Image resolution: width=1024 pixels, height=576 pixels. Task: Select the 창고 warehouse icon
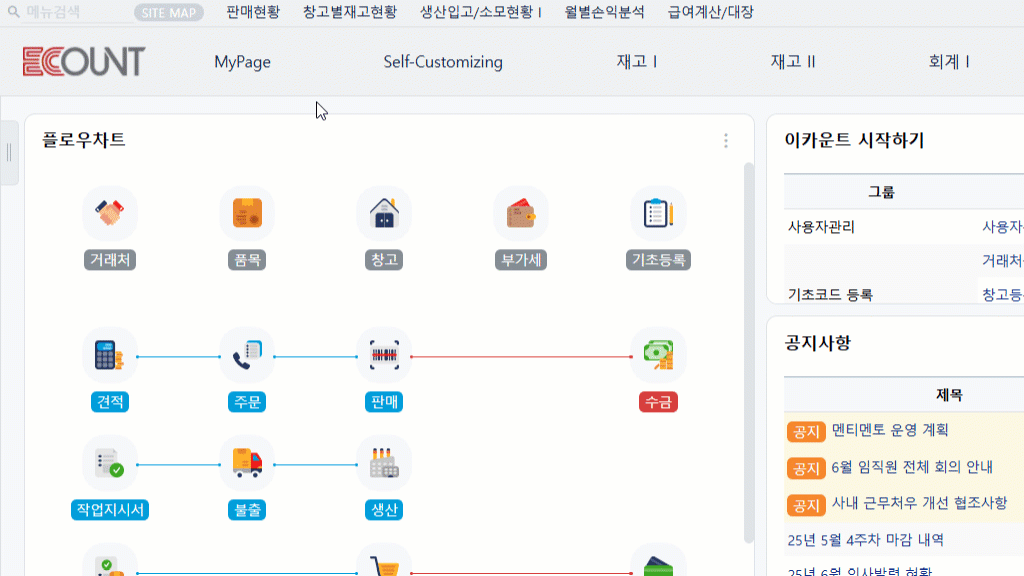pos(384,213)
